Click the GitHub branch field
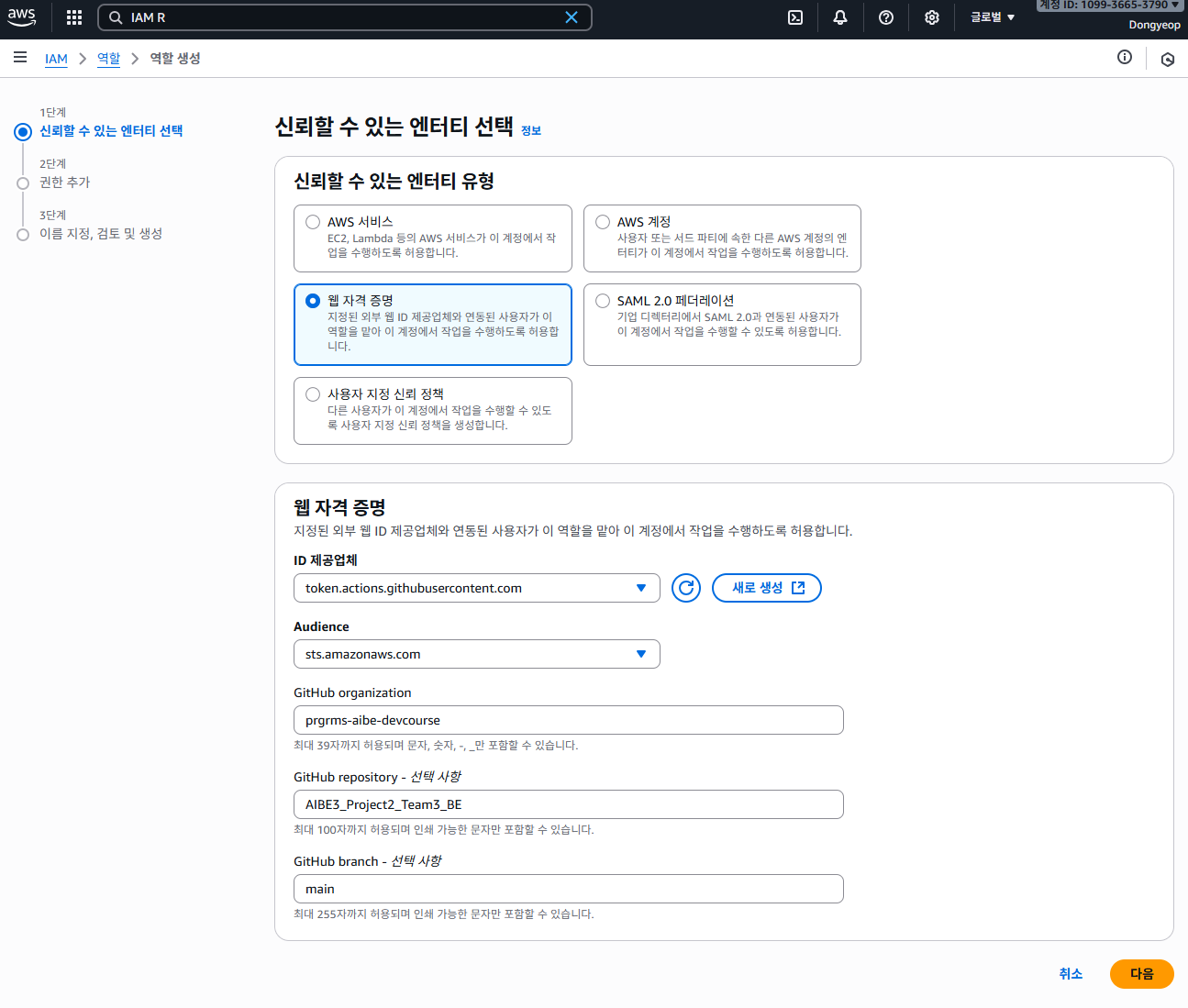Screen dimensions: 1188x1008 pyautogui.click(x=569, y=889)
